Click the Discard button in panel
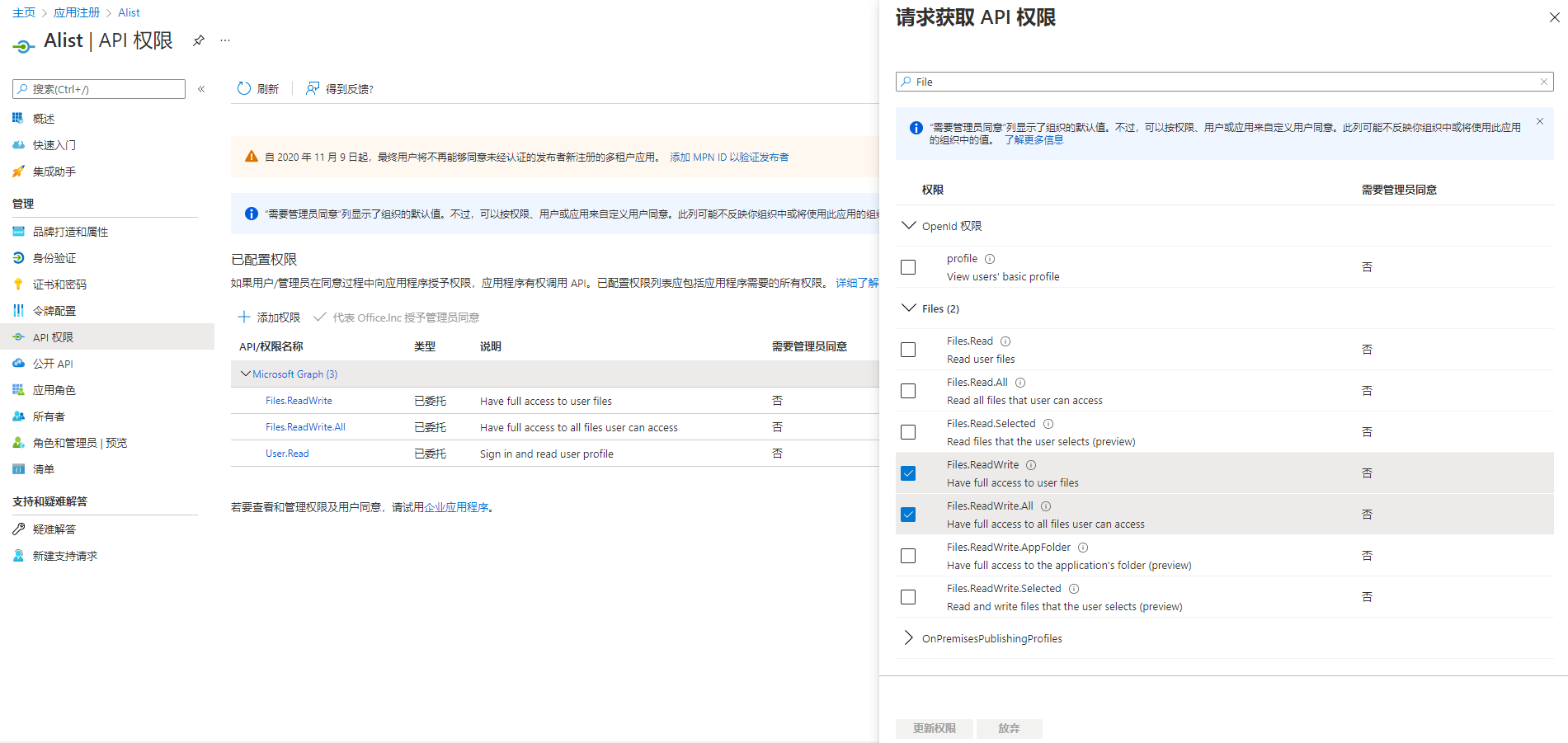The image size is (1568, 743). click(1009, 728)
